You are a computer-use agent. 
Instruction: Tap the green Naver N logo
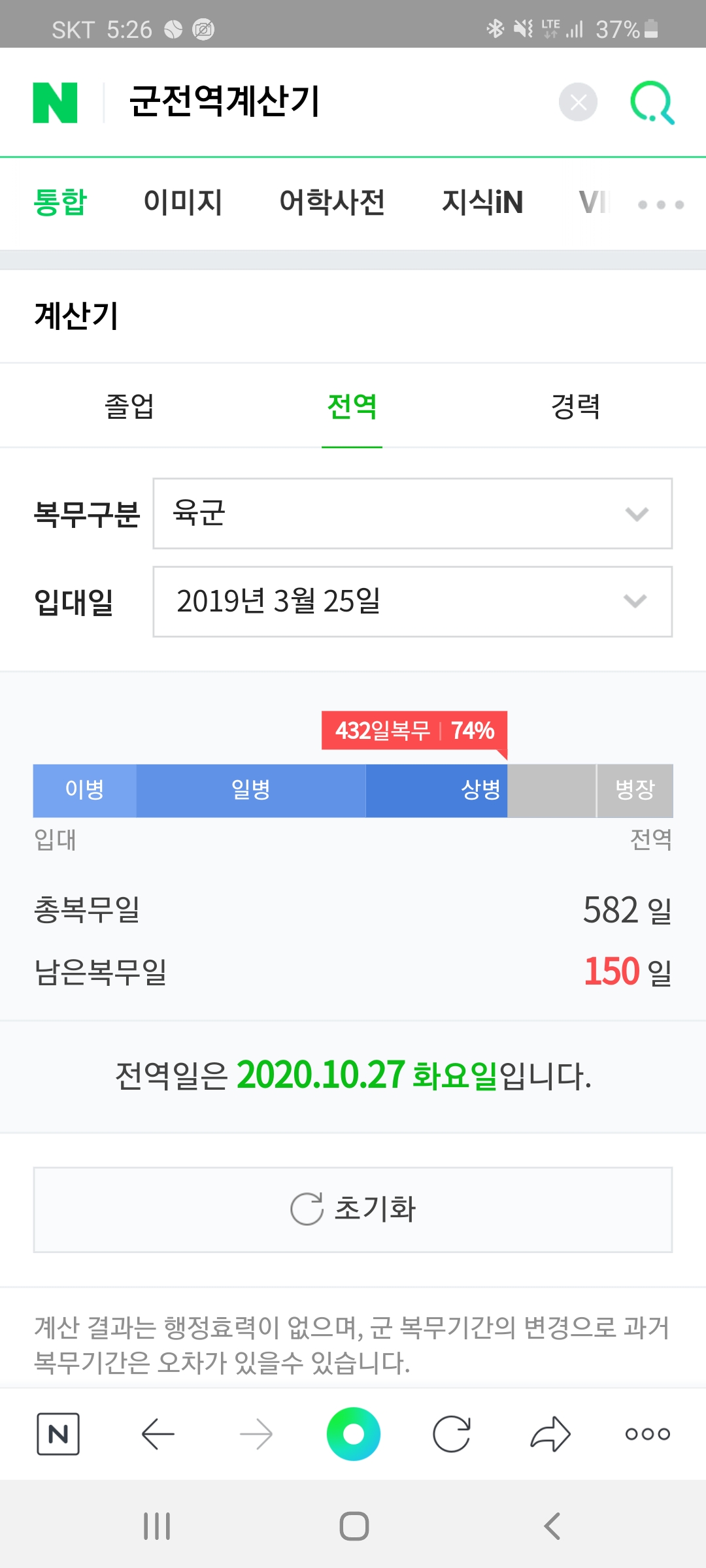point(56,103)
